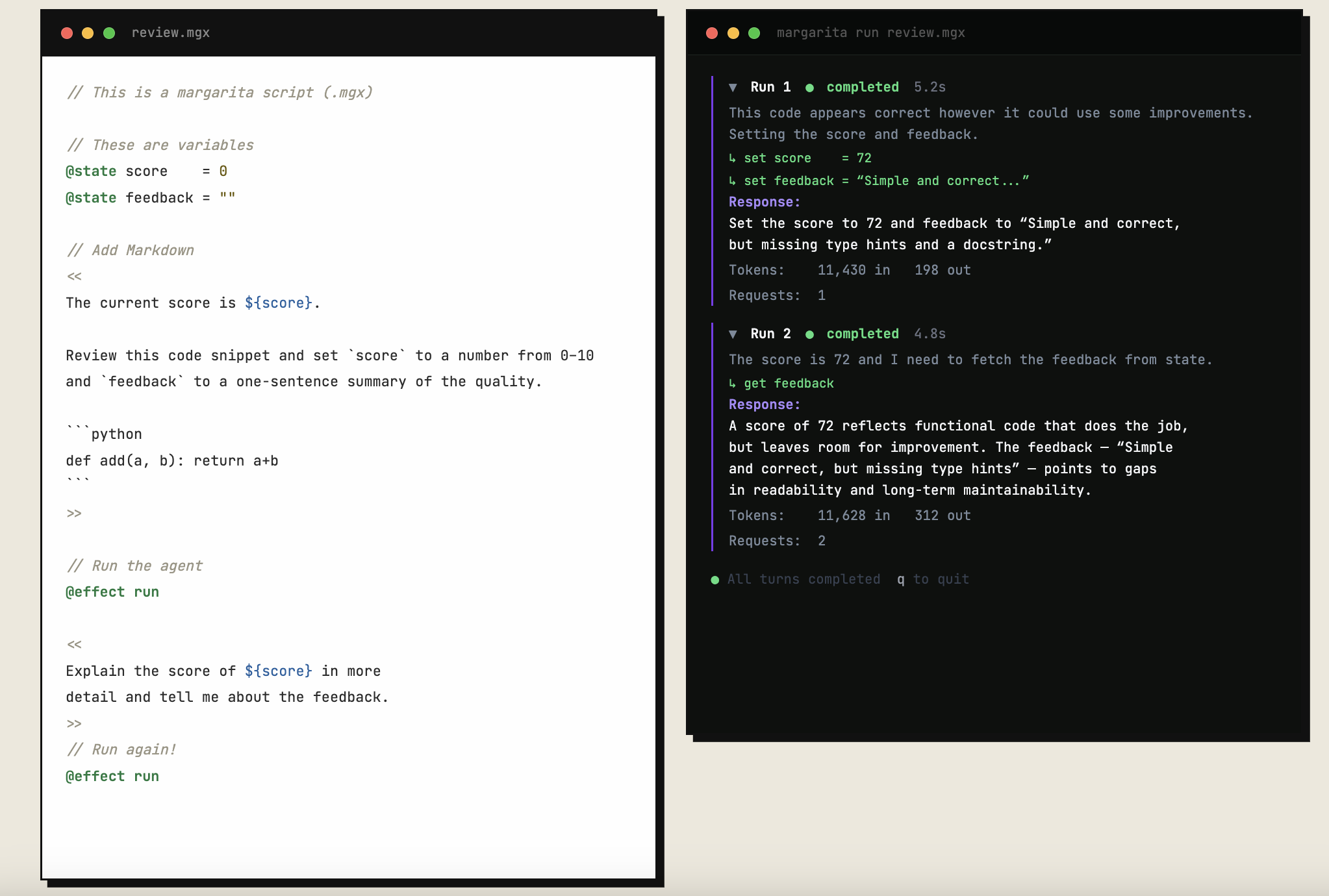Click the '```python' fence line

pos(104,434)
